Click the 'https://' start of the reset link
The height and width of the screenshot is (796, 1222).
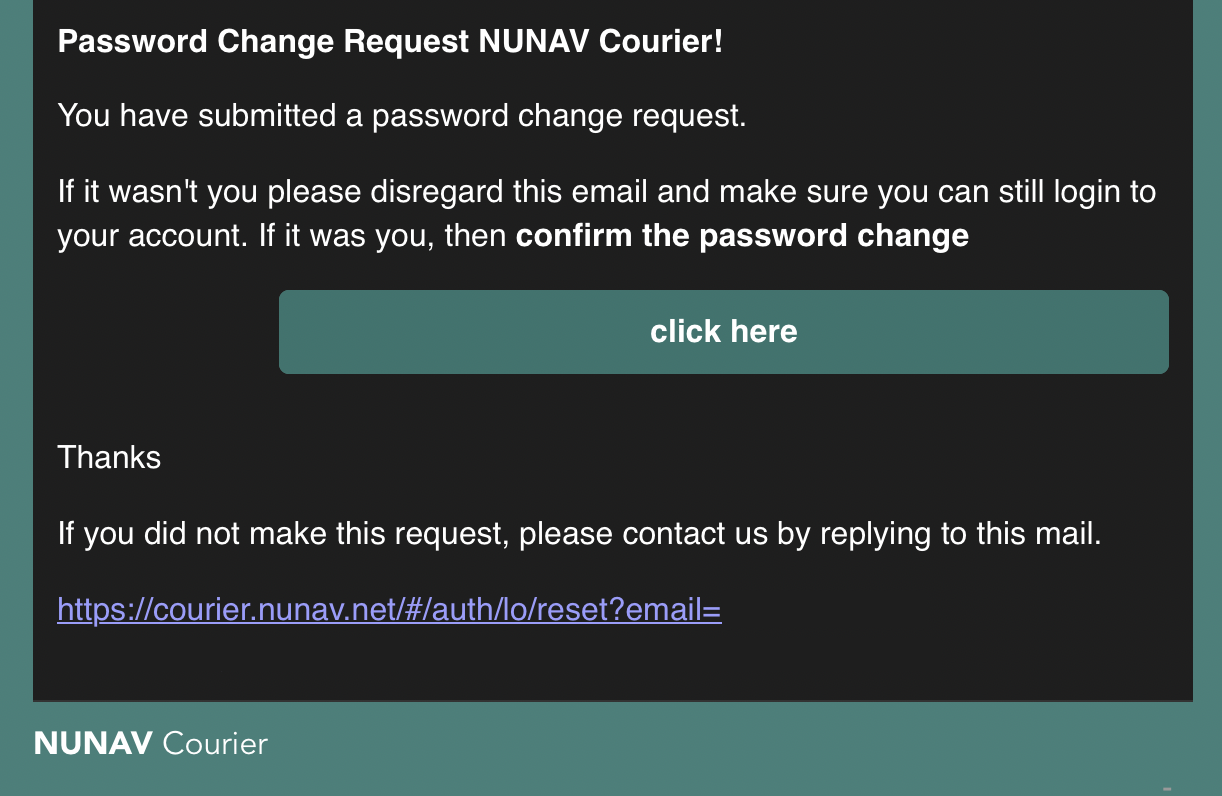(104, 609)
